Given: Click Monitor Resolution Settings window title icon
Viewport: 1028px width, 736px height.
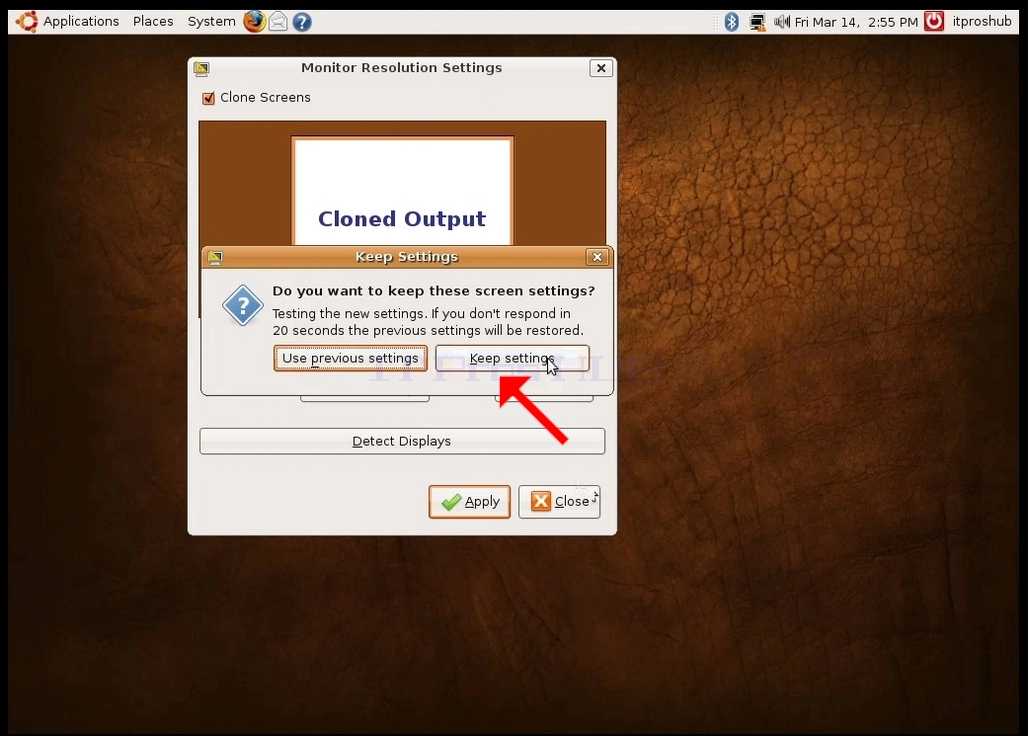Looking at the screenshot, I should [x=201, y=68].
